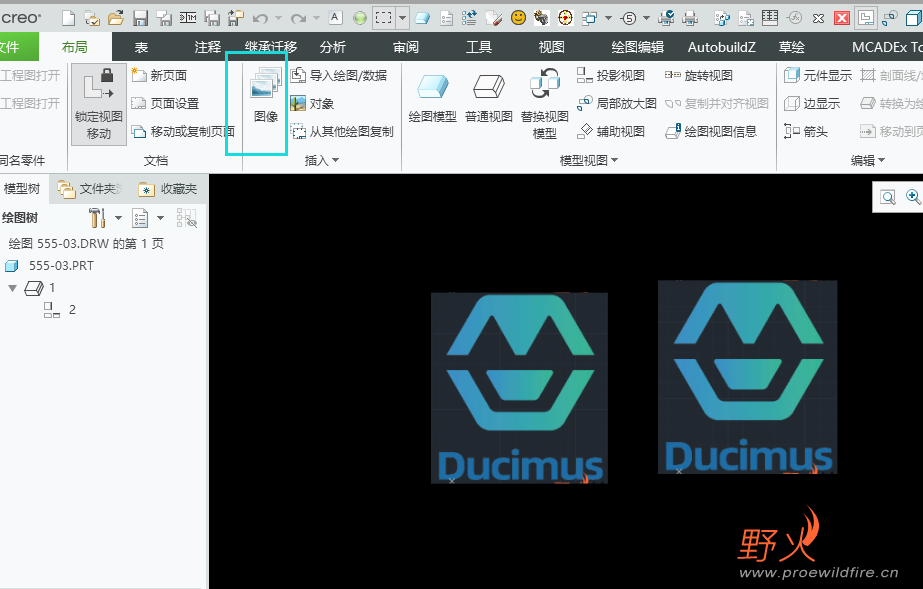Open Redo history dropdown arrow
This screenshot has height=589, width=923.
tap(316, 18)
